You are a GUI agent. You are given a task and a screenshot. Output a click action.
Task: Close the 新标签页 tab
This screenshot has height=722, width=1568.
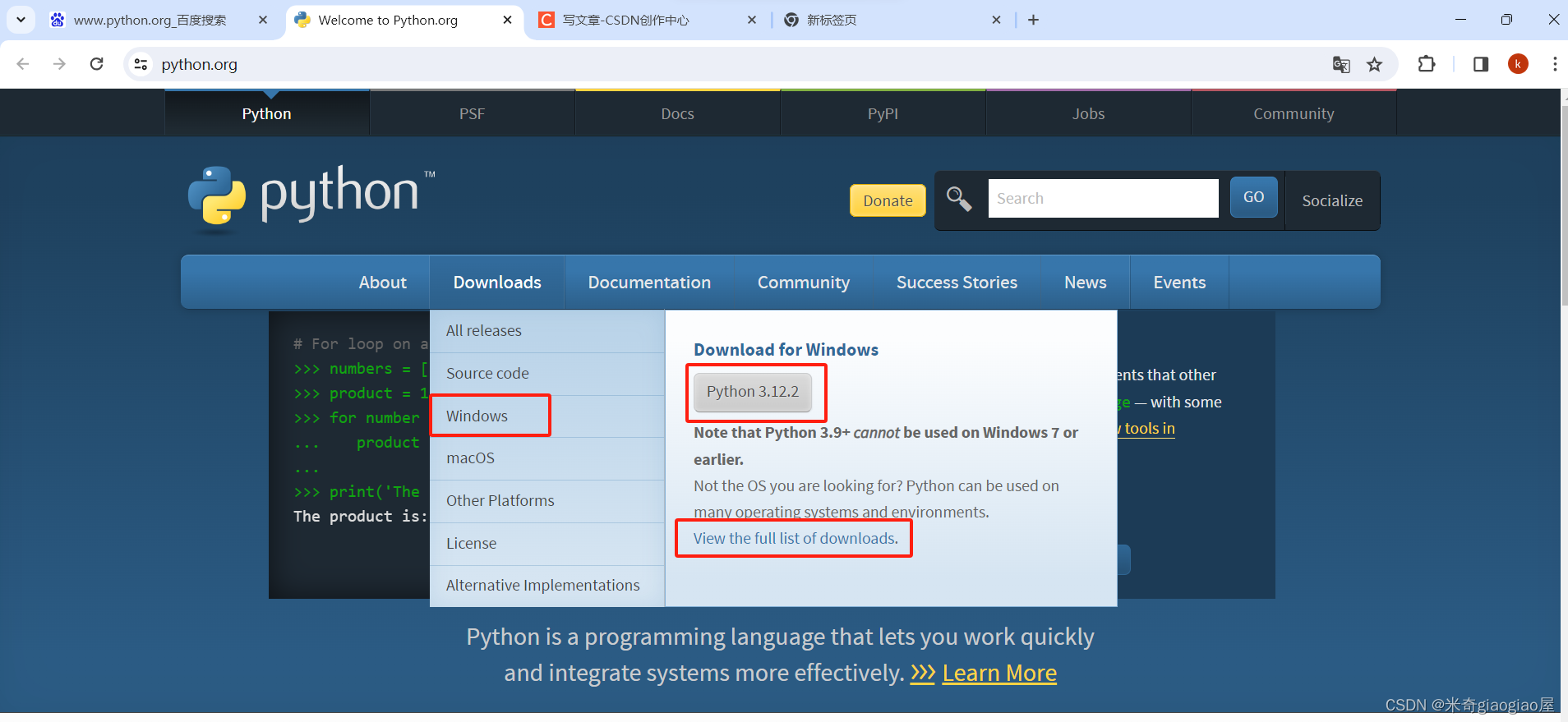(996, 20)
